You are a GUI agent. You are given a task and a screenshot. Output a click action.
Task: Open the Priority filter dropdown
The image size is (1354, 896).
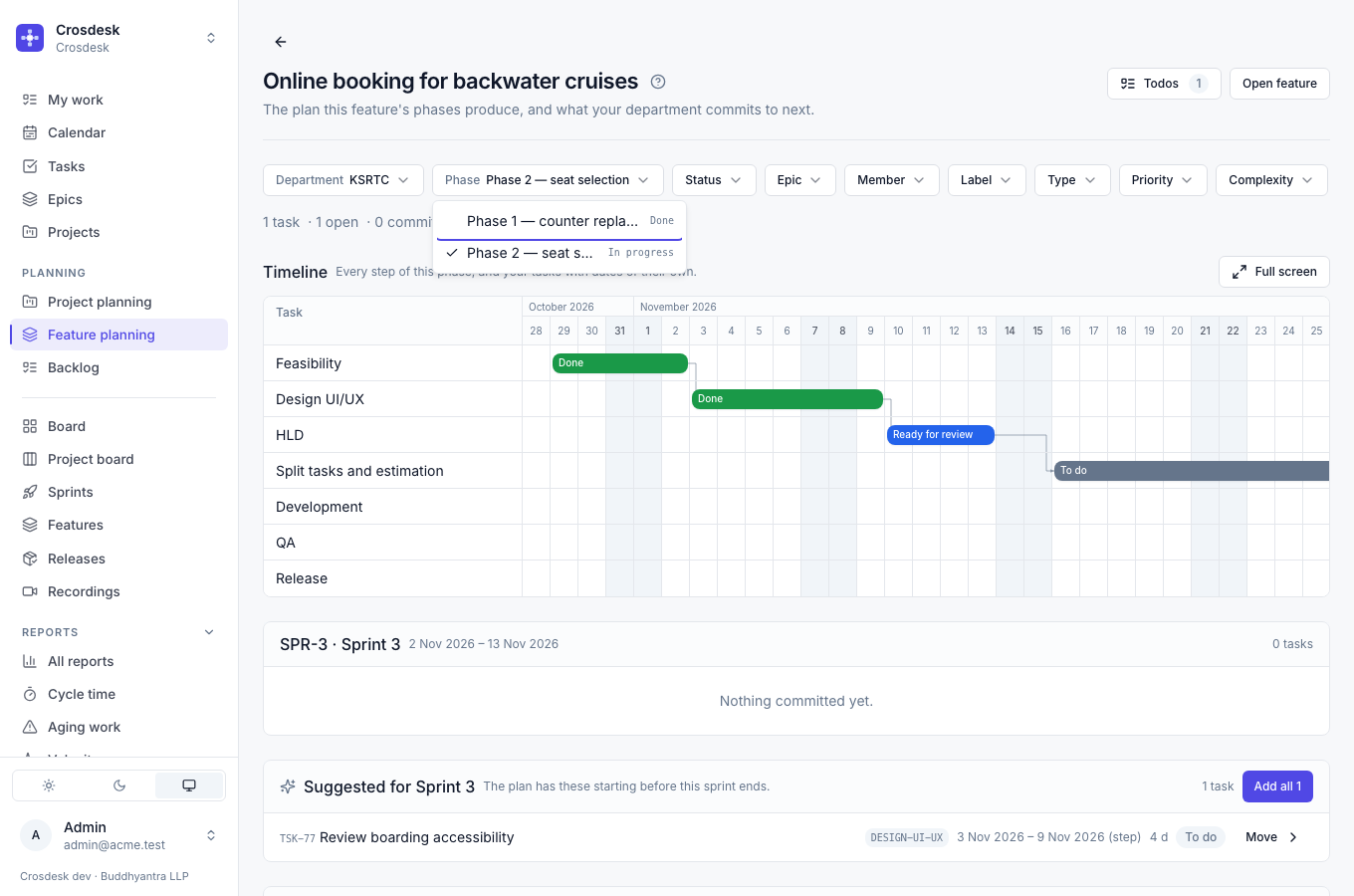(1163, 180)
